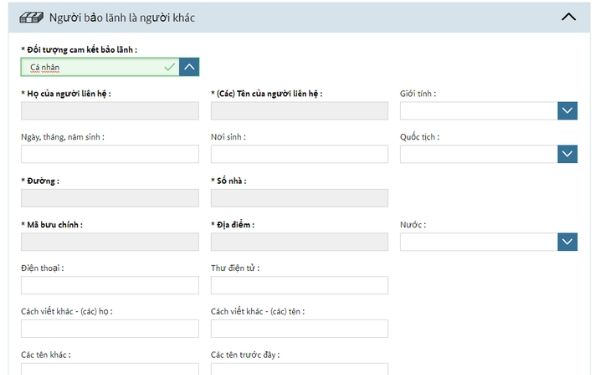Image resolution: width=600 pixels, height=375 pixels.
Task: Focus the 'Thư điện tử' input field
Action: [x=299, y=285]
